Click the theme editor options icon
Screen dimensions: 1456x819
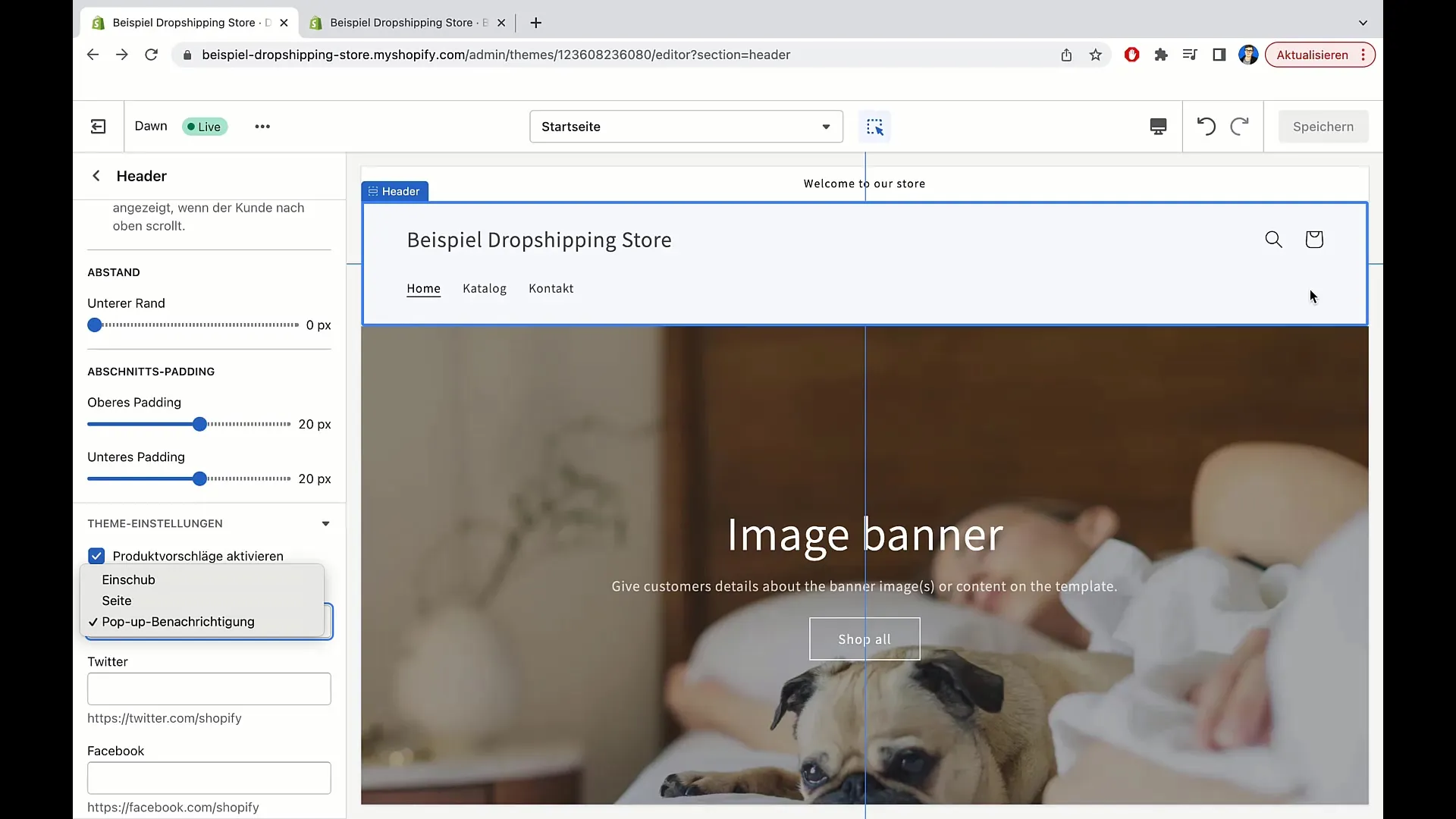[263, 126]
